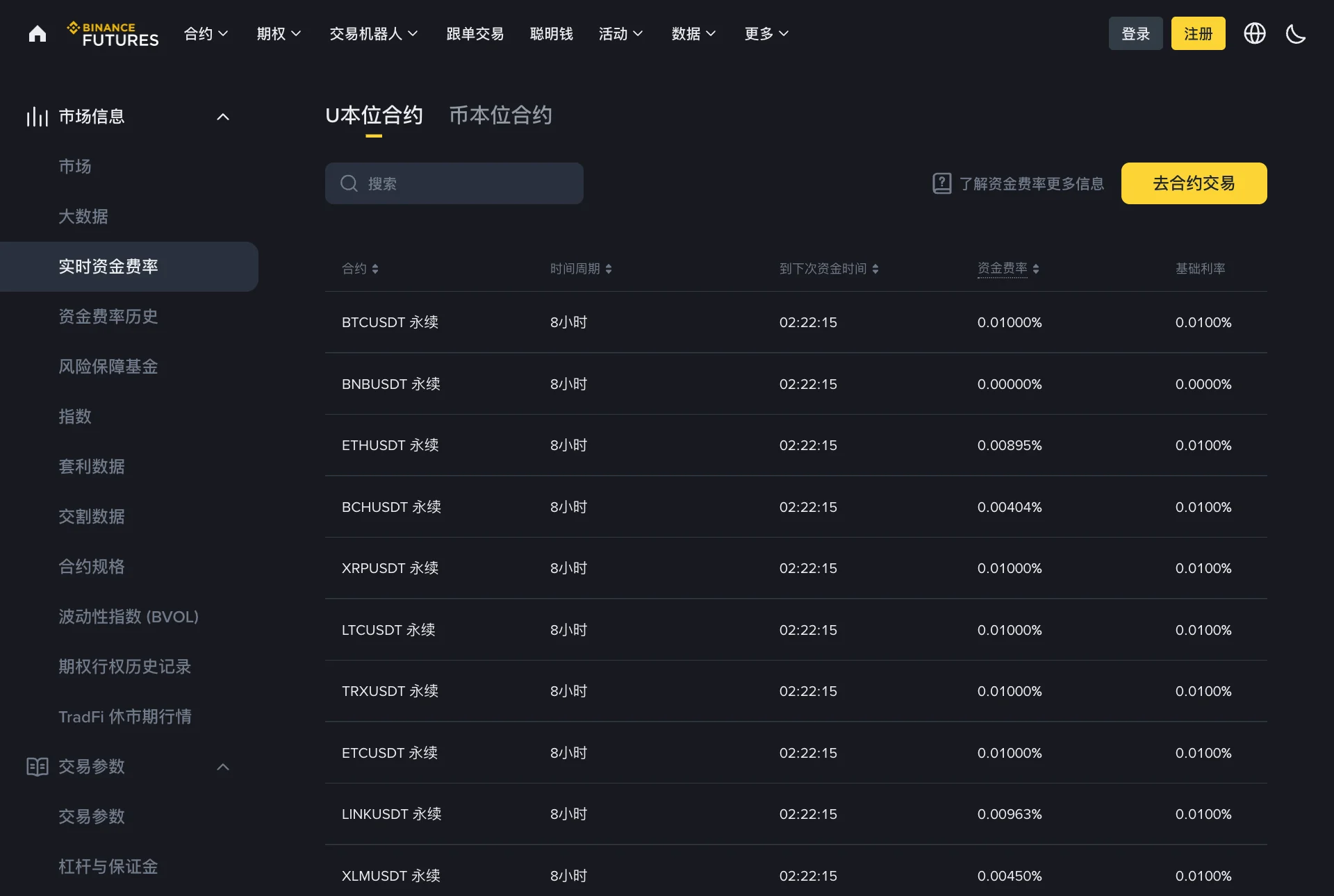Go to the home page via house icon
The image size is (1334, 896).
(38, 33)
